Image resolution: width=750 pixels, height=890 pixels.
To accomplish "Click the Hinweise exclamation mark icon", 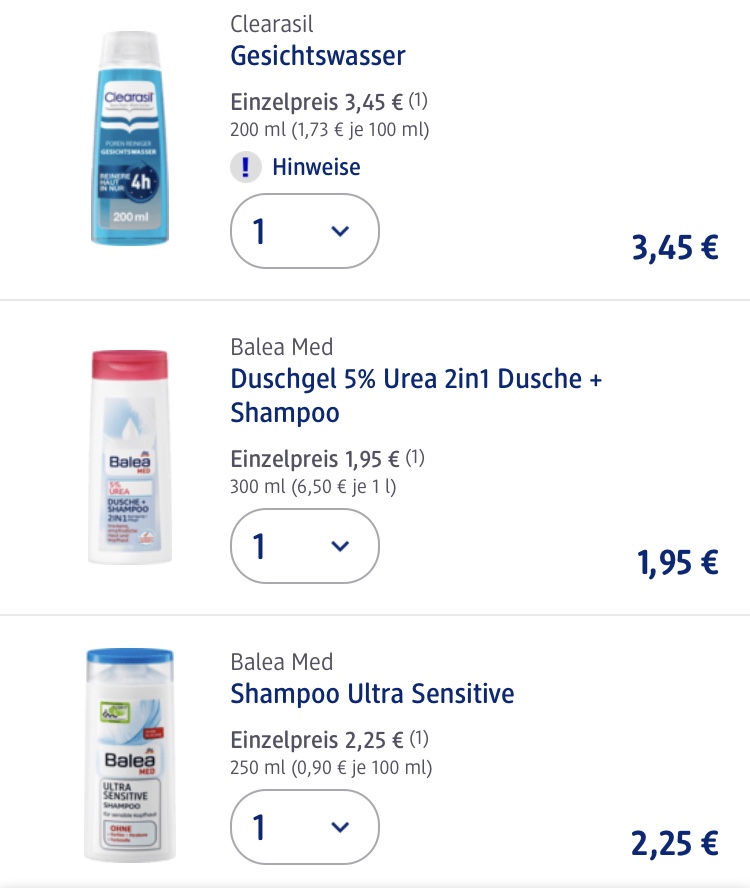I will [245, 167].
